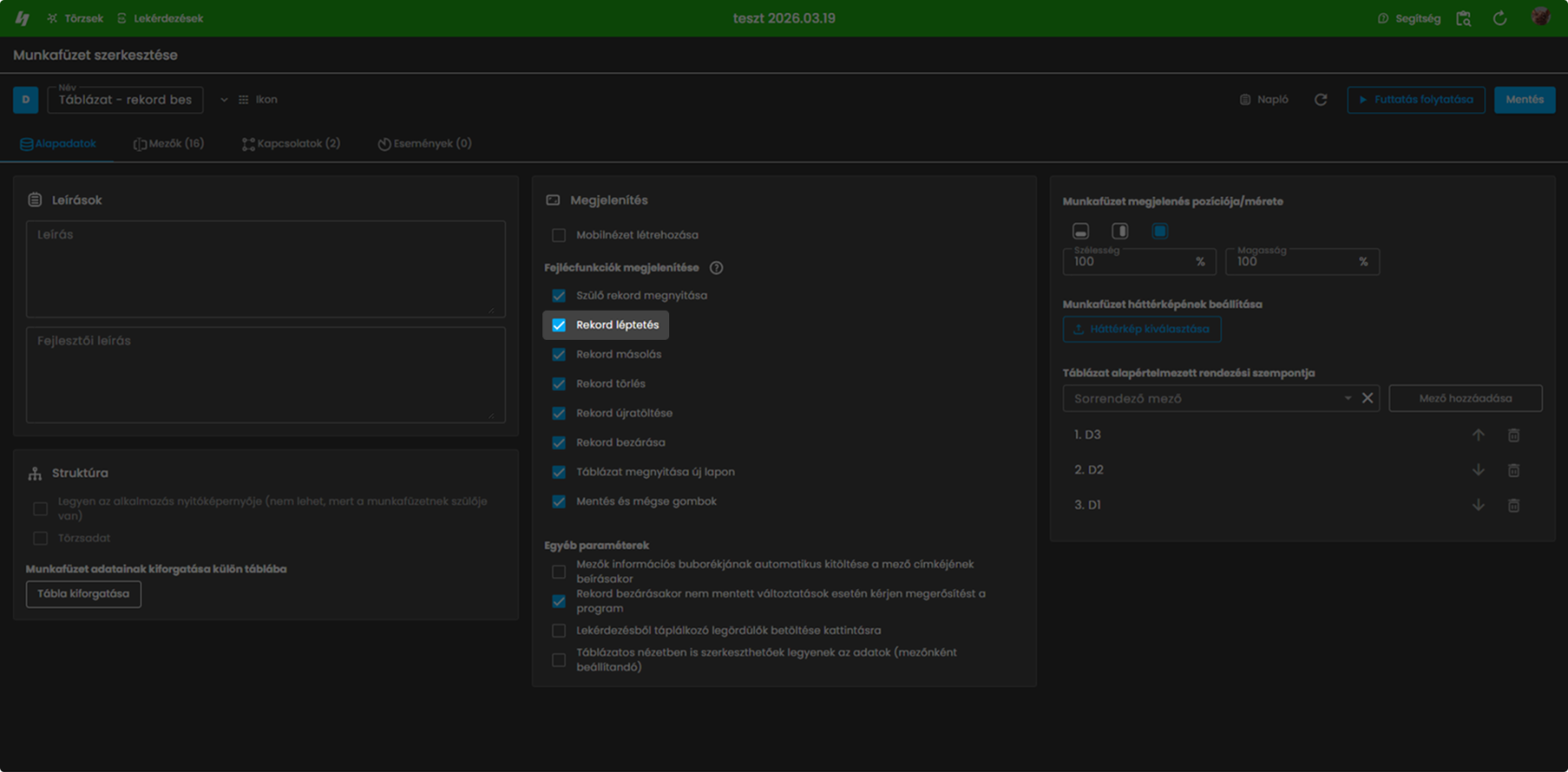This screenshot has width=1568, height=772.
Task: Move D3 up using the arrow icon
Action: click(1478, 435)
